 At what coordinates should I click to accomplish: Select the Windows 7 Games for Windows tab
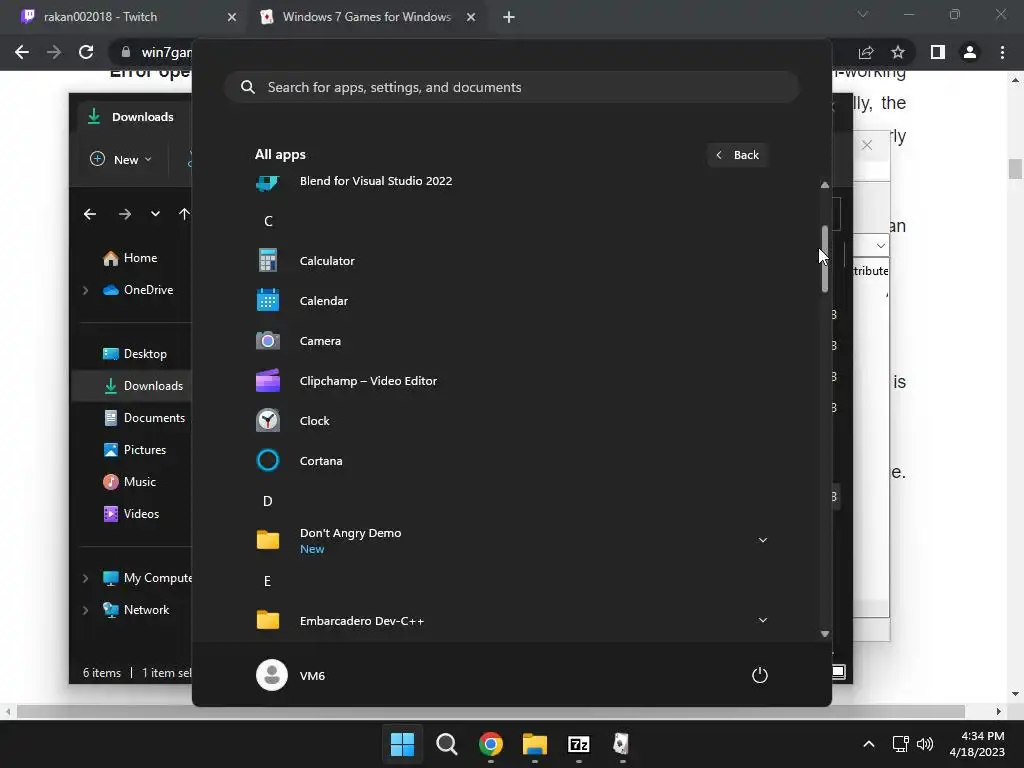tap(367, 17)
